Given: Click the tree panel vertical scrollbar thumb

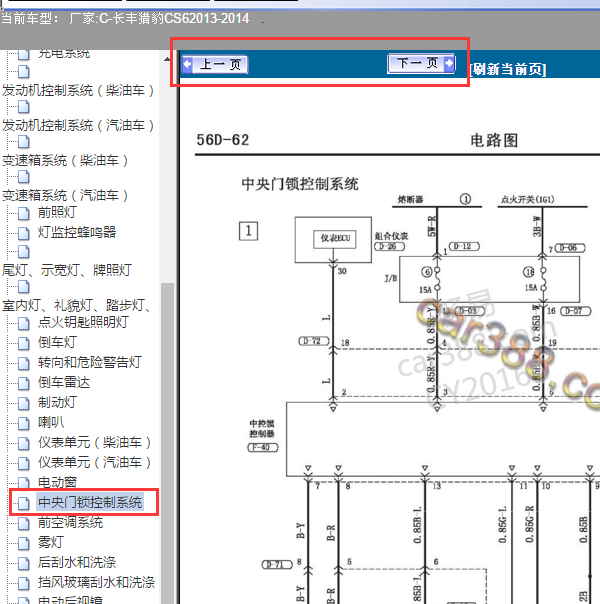Looking at the screenshot, I should tap(167, 443).
